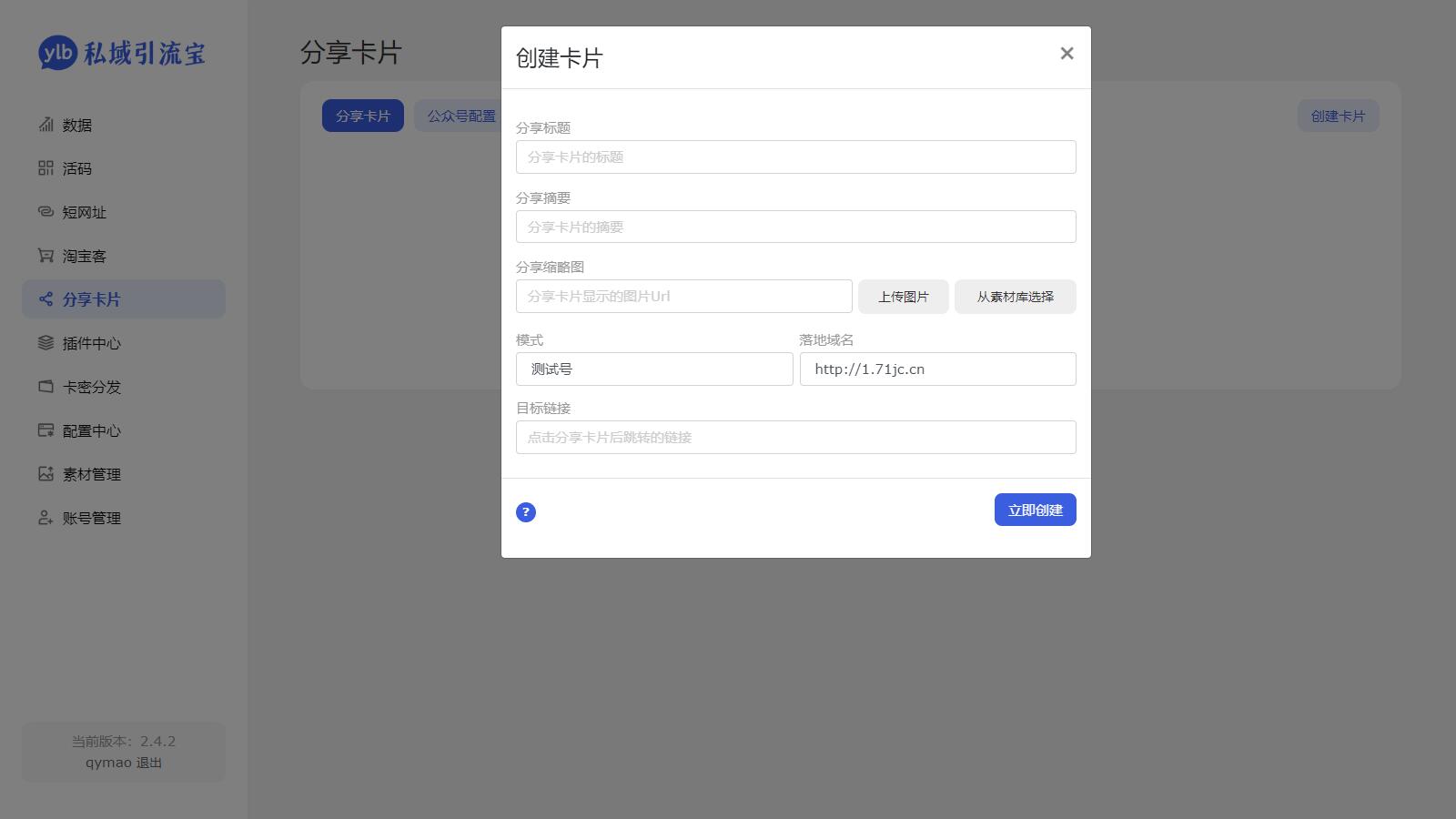The height and width of the screenshot is (819, 1456).
Task: Click the 素材管理 image icon
Action: coord(45,474)
